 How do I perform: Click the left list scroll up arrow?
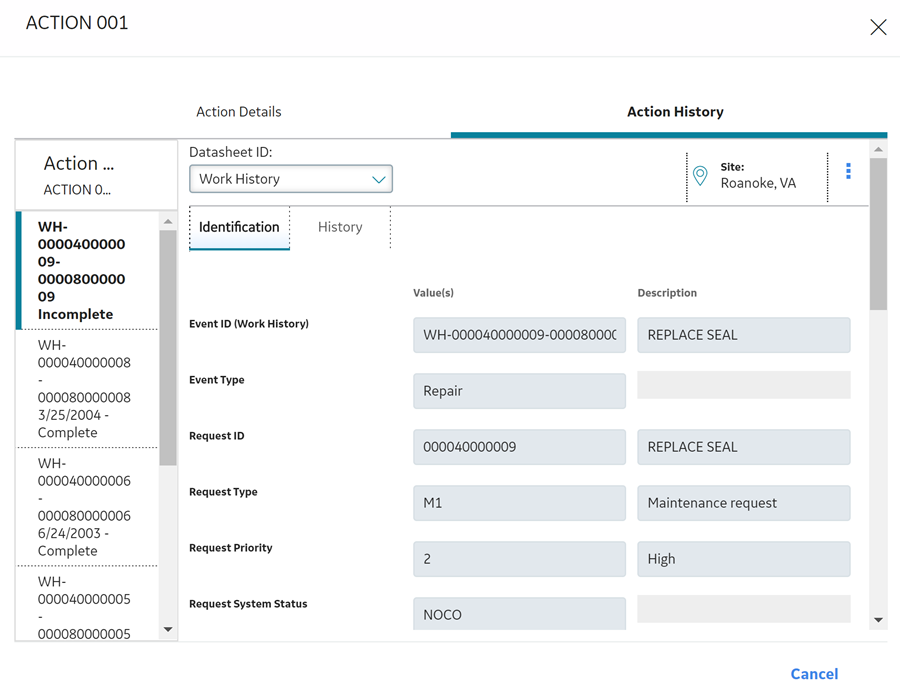[x=168, y=222]
